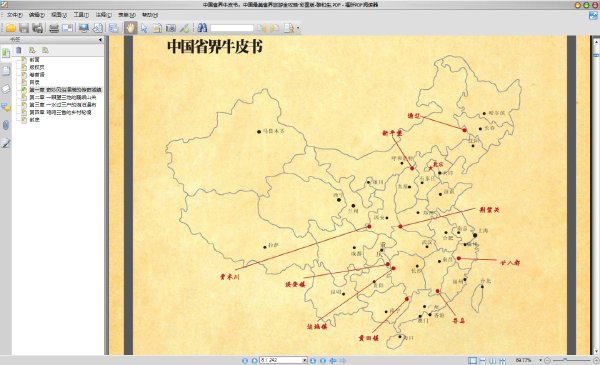Open search options dropdown arrow beside find icons

(298, 28)
